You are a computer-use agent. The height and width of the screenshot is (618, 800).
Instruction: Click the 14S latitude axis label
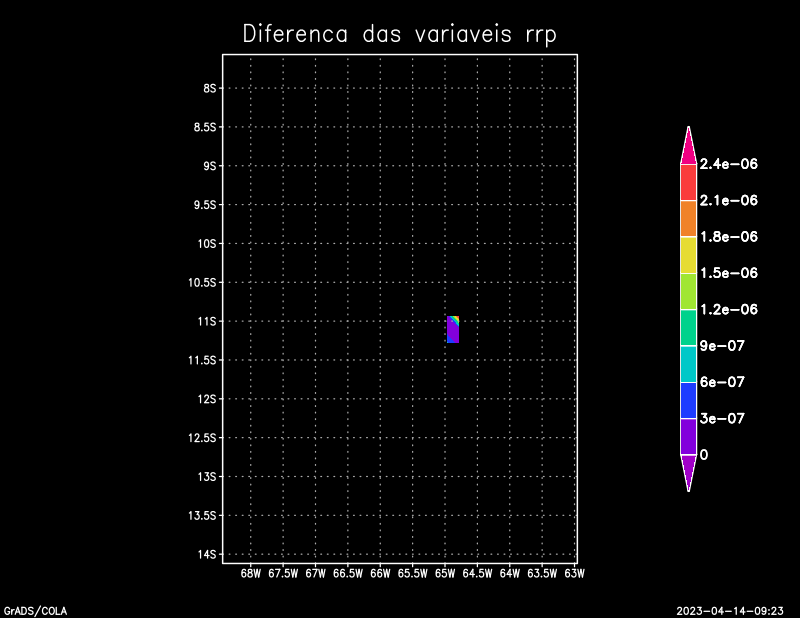207,554
